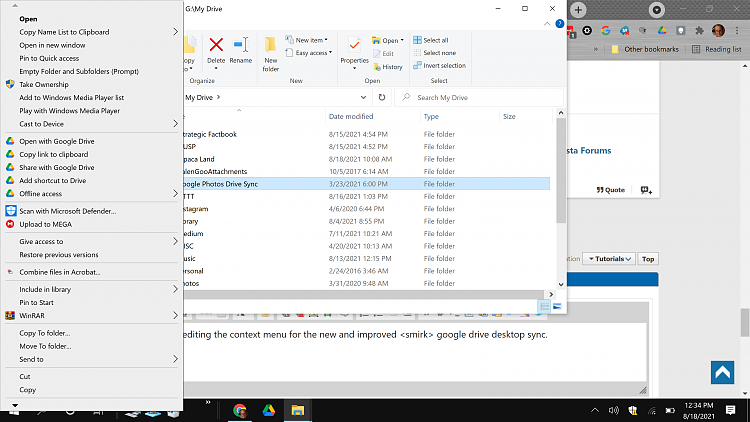750x422 pixels.
Task: Expand the Cast to Device submenu
Action: (x=175, y=124)
